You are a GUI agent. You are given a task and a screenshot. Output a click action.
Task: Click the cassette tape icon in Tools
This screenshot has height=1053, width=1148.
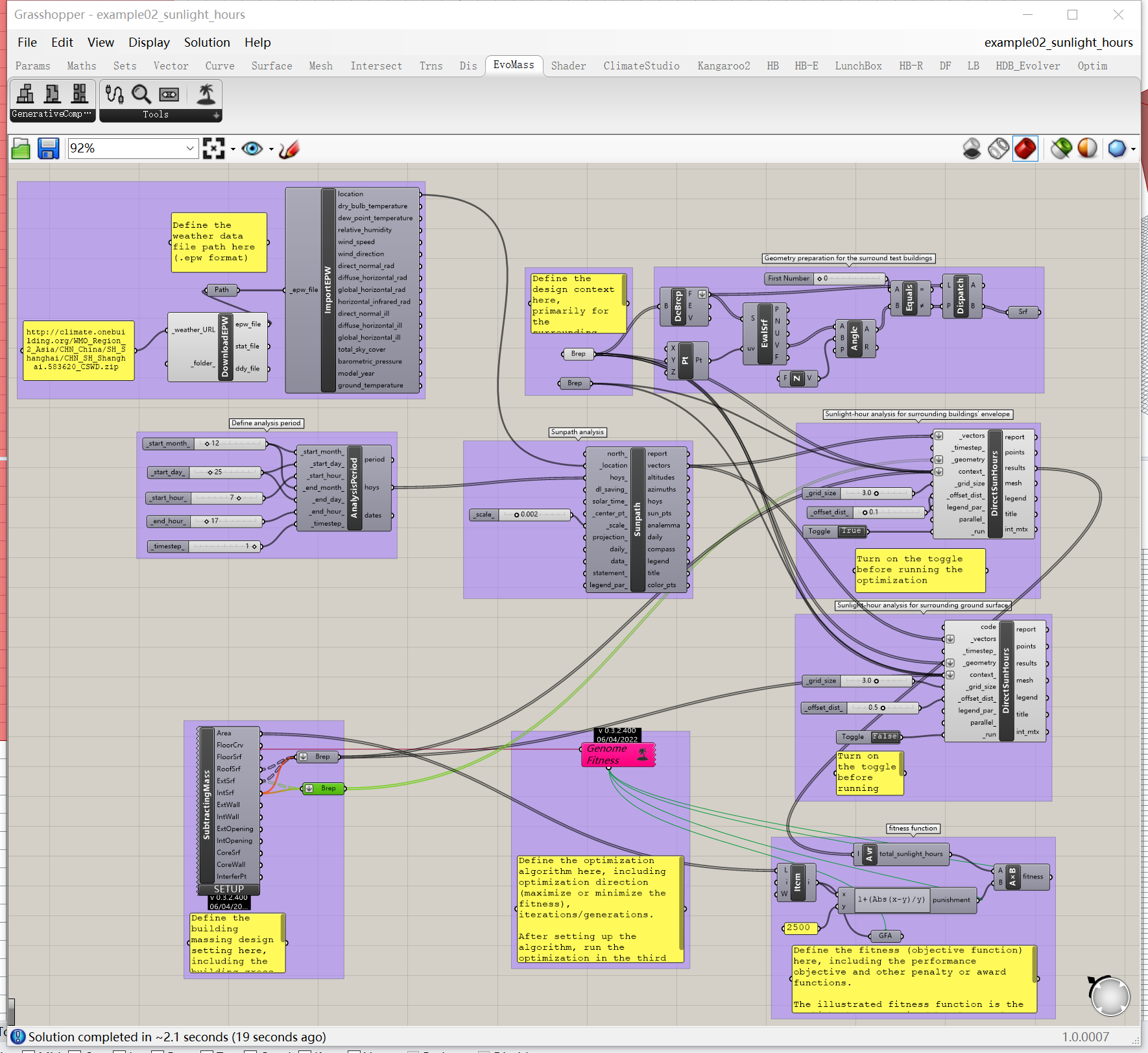pyautogui.click(x=169, y=94)
